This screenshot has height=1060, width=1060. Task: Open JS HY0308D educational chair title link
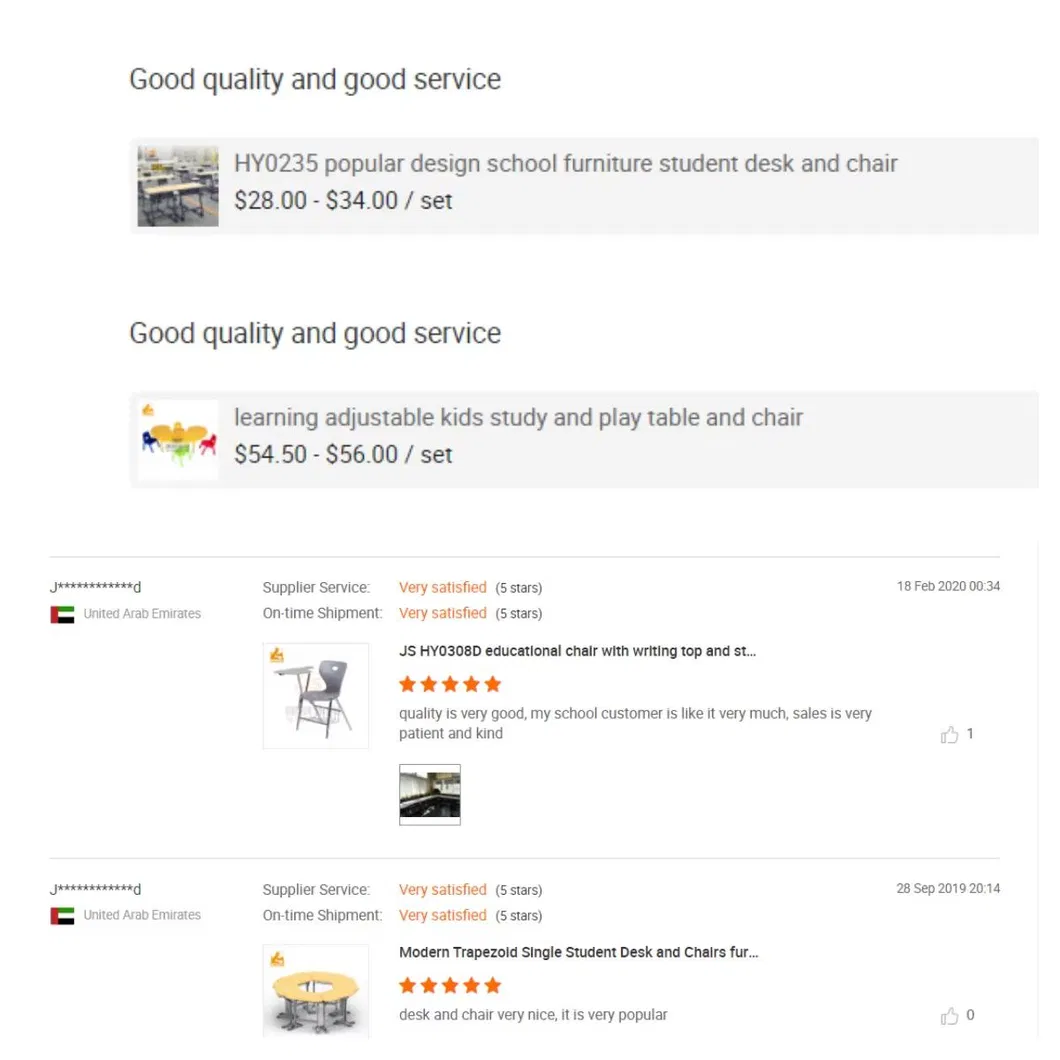(x=577, y=651)
